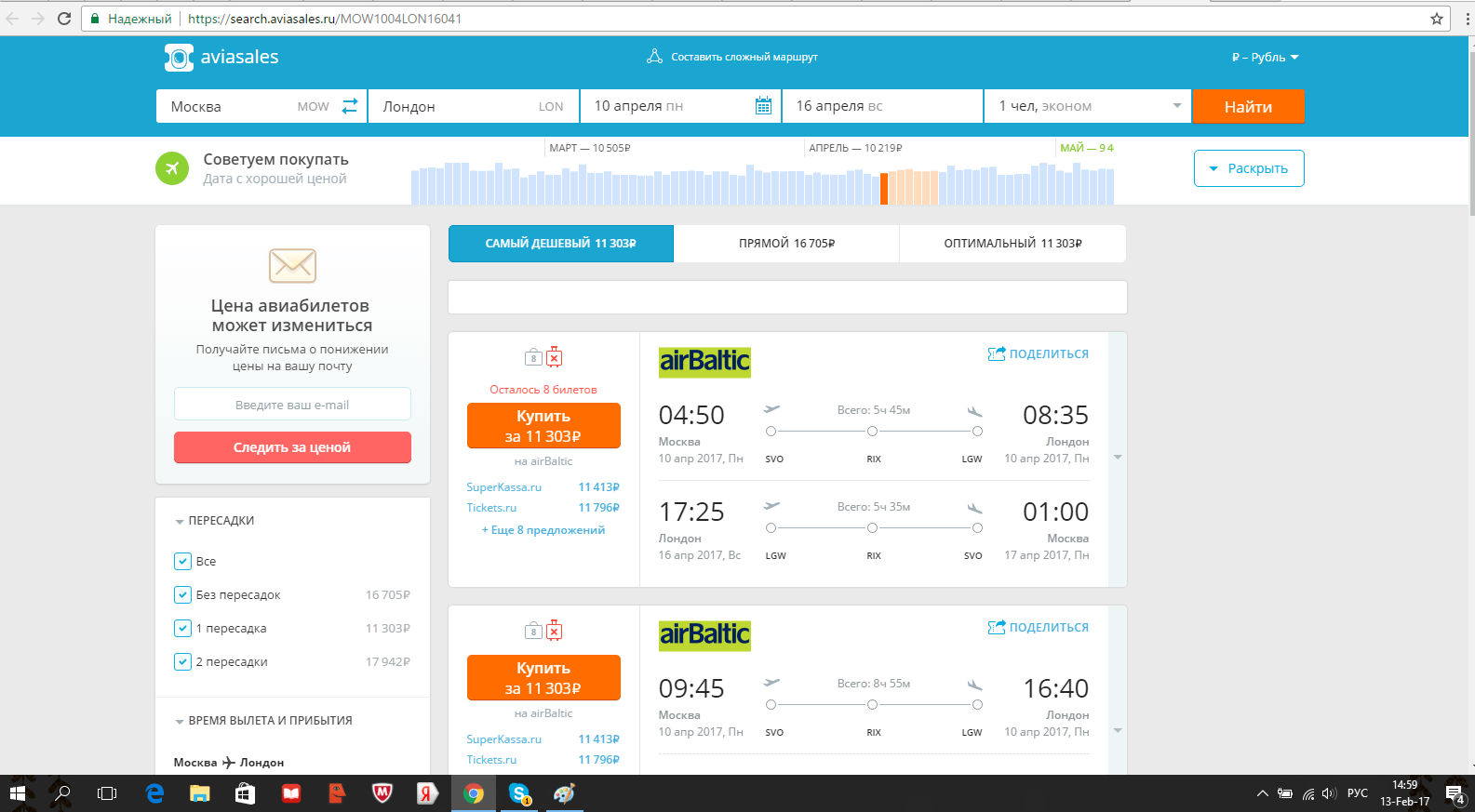Toggle 'Без пересадок' checkbox
This screenshot has width=1475, height=812.
[x=182, y=594]
